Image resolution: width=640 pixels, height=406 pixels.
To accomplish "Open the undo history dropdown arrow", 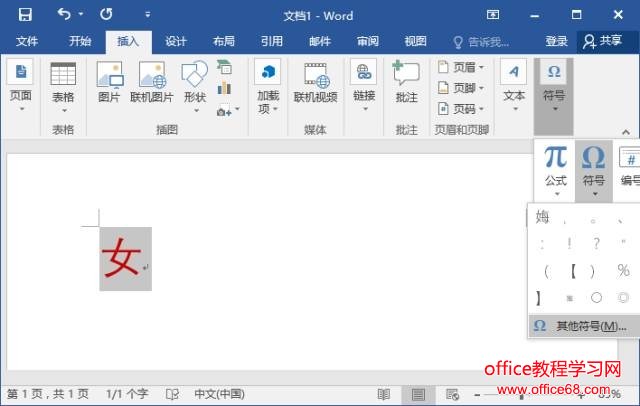I will tap(81, 14).
